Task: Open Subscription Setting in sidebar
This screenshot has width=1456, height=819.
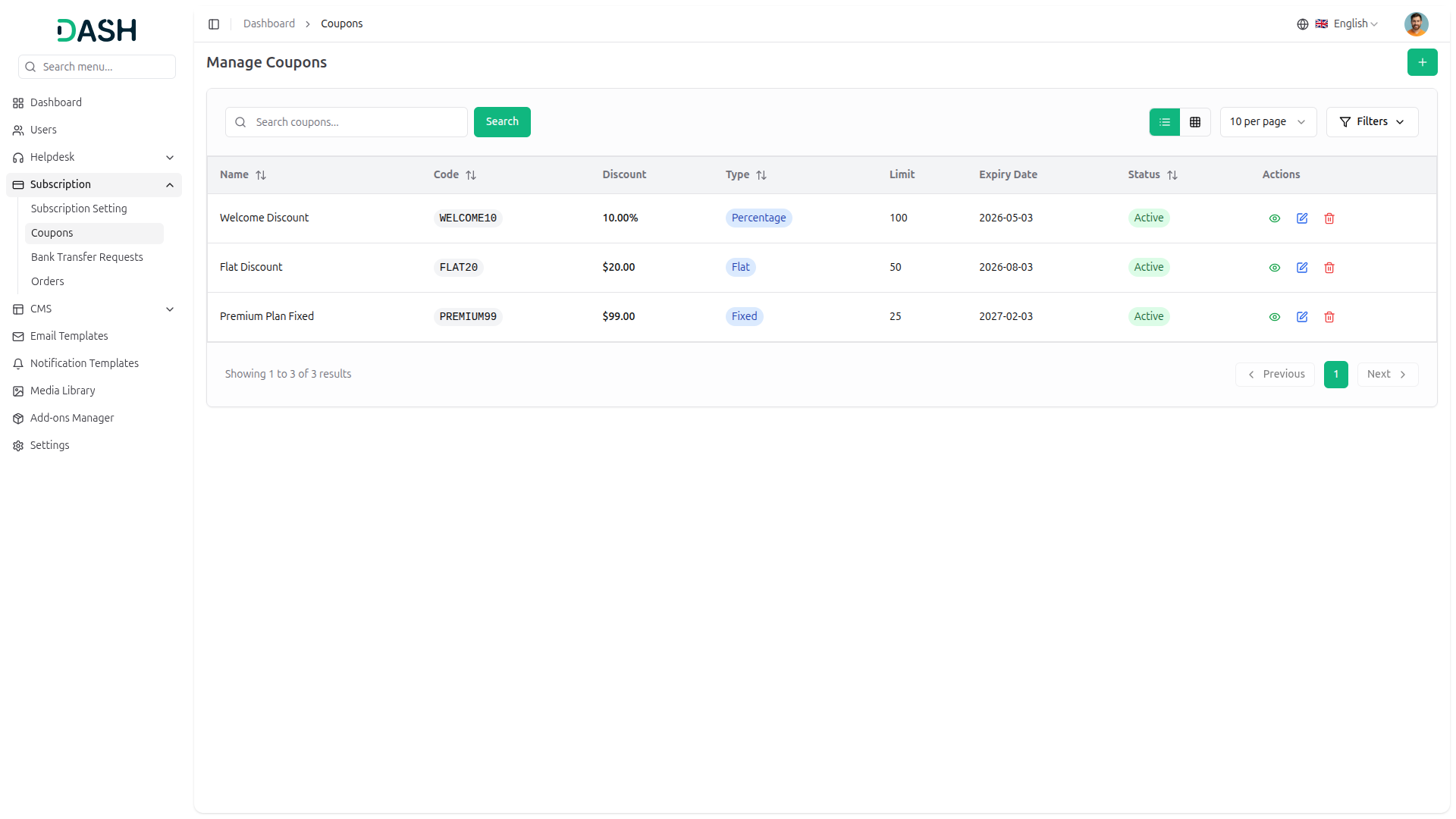Action: [94, 209]
